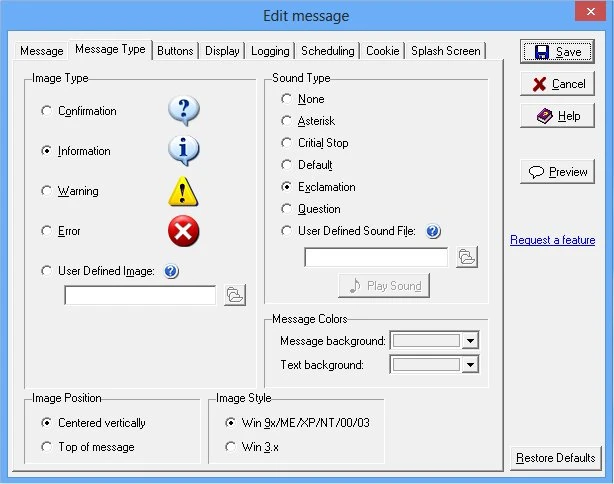Screen dimensions: 614x484
Task: Select the Warning image type radio button
Action: click(46, 191)
